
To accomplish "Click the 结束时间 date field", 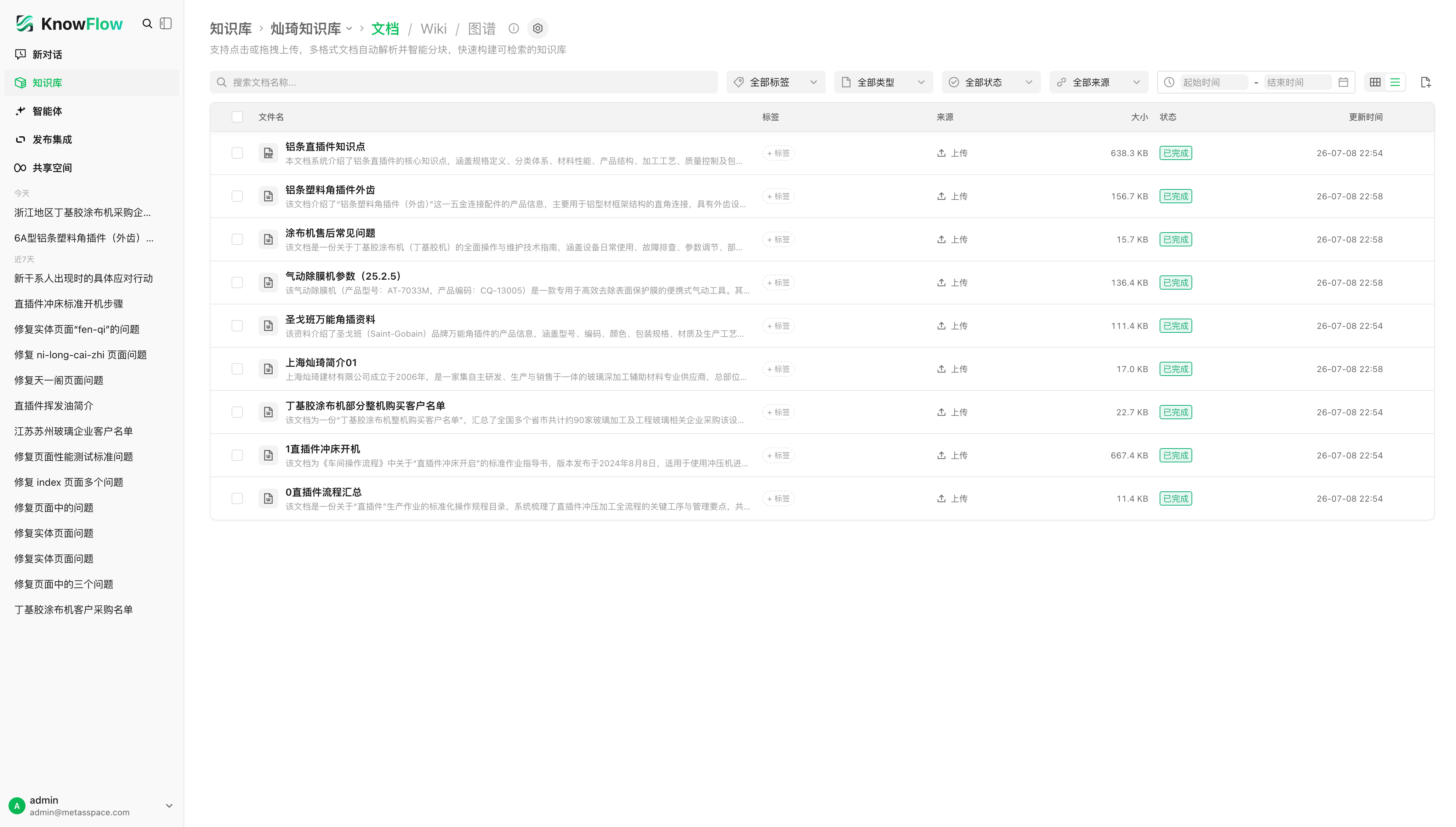I will pyautogui.click(x=1297, y=82).
